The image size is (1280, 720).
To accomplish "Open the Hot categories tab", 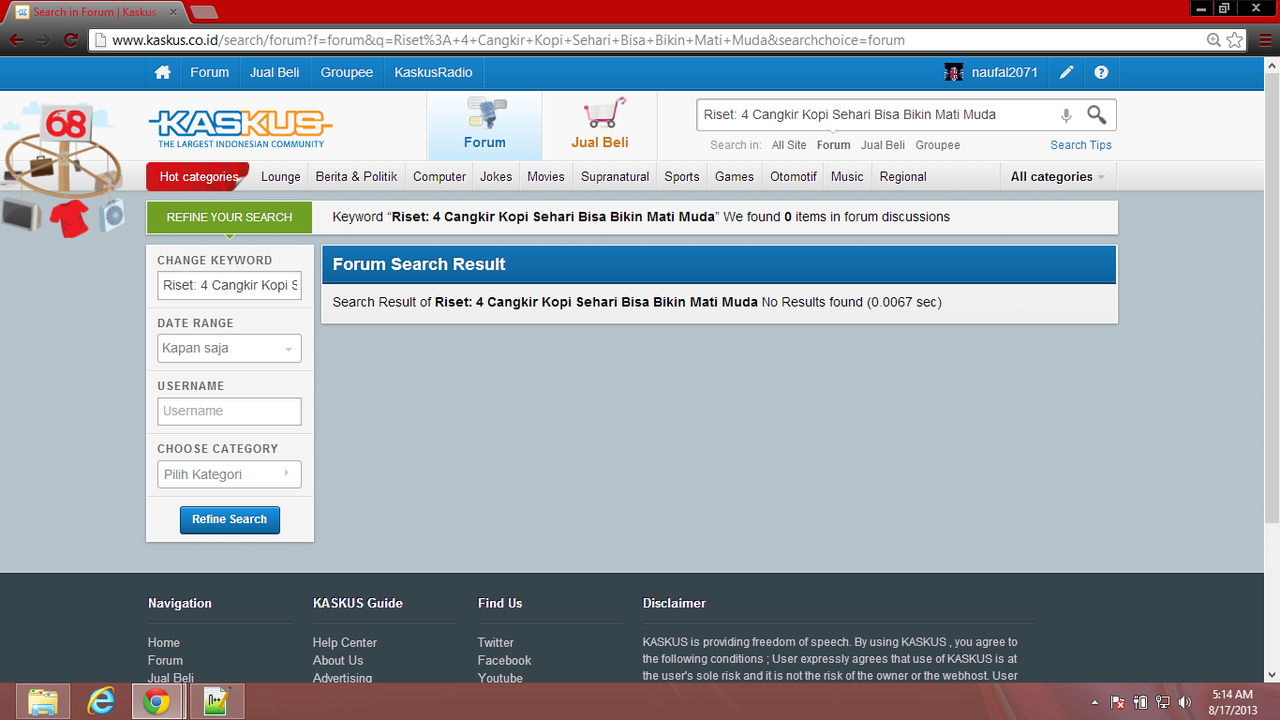I will (199, 177).
